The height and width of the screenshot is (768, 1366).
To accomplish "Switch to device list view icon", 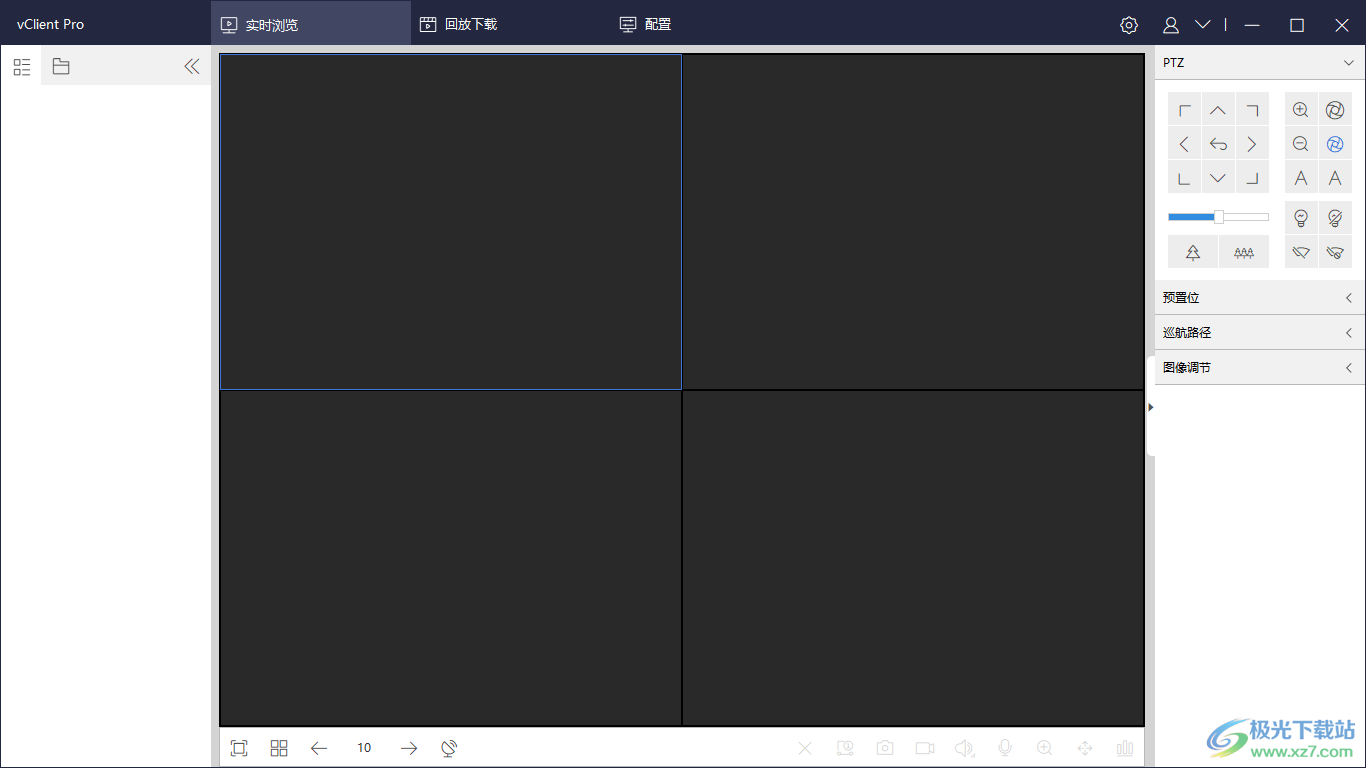I will pos(22,67).
